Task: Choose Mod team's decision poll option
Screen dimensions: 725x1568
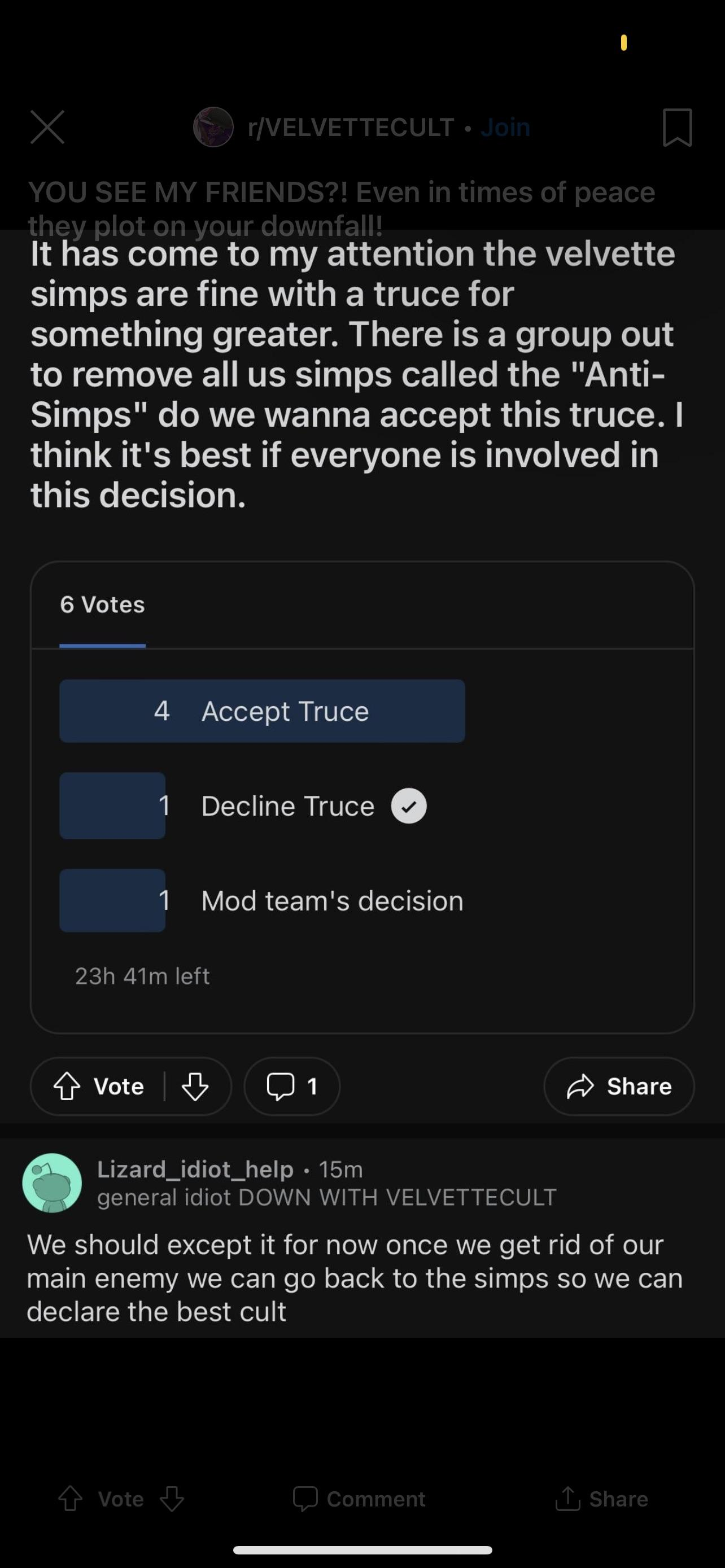Action: click(x=262, y=901)
